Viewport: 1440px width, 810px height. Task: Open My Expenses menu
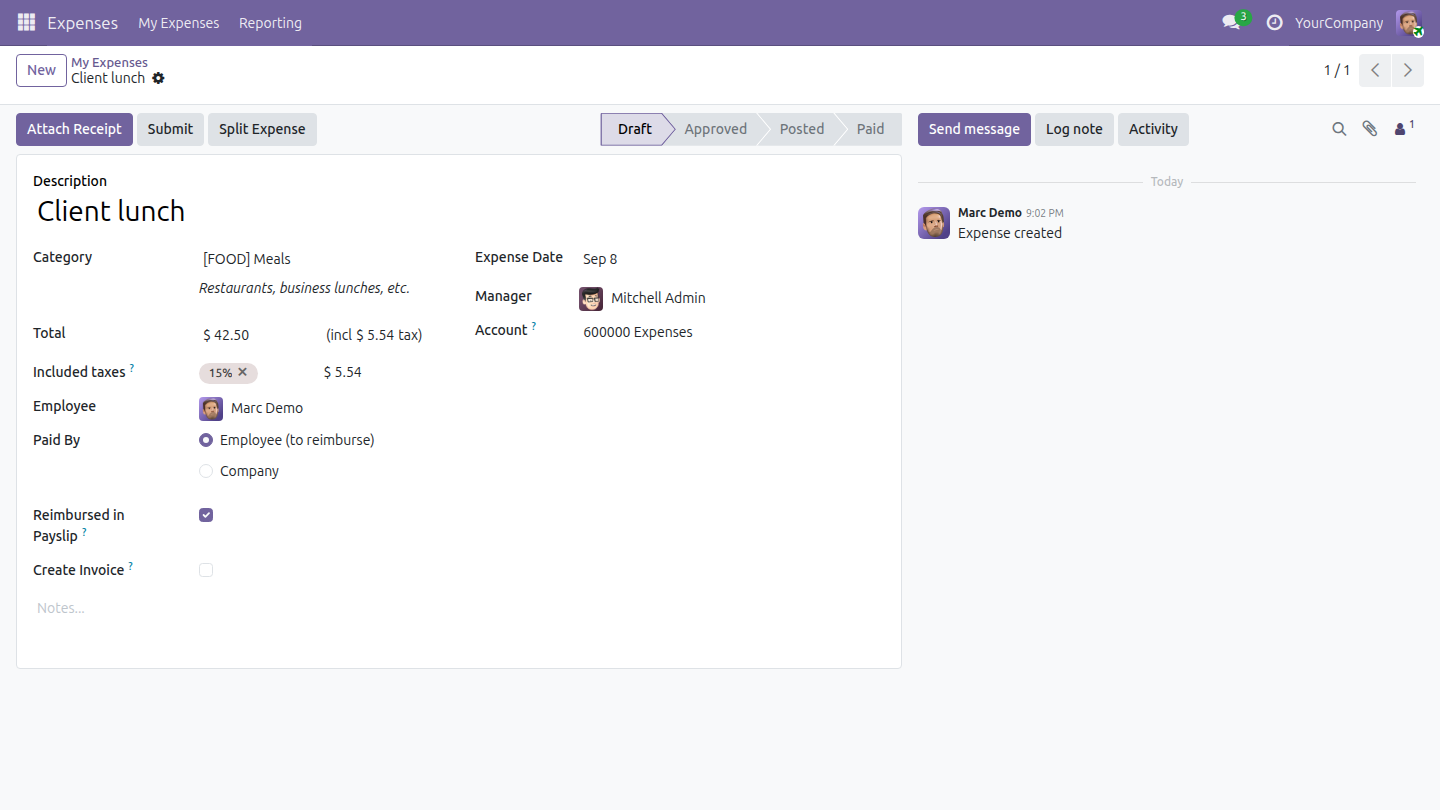[x=179, y=22]
